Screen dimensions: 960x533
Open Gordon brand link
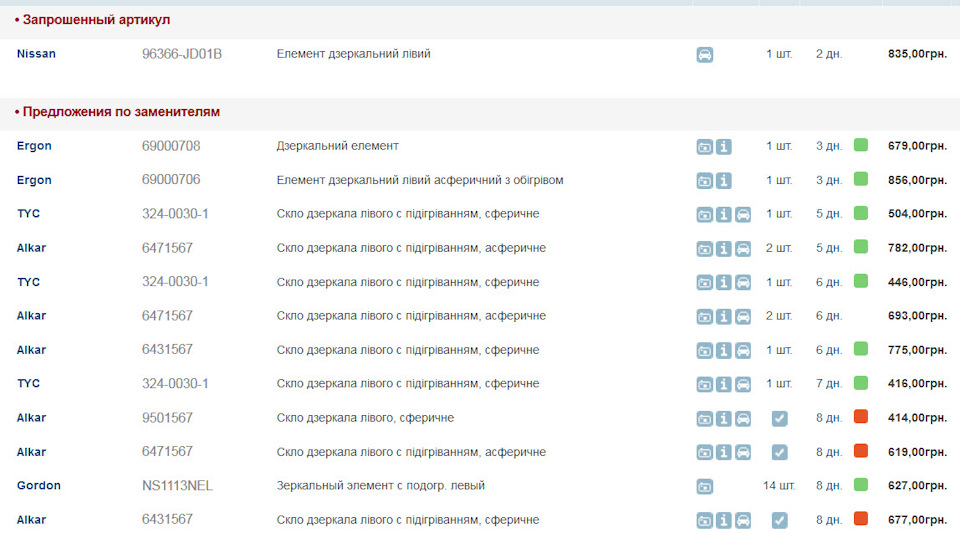(39, 486)
